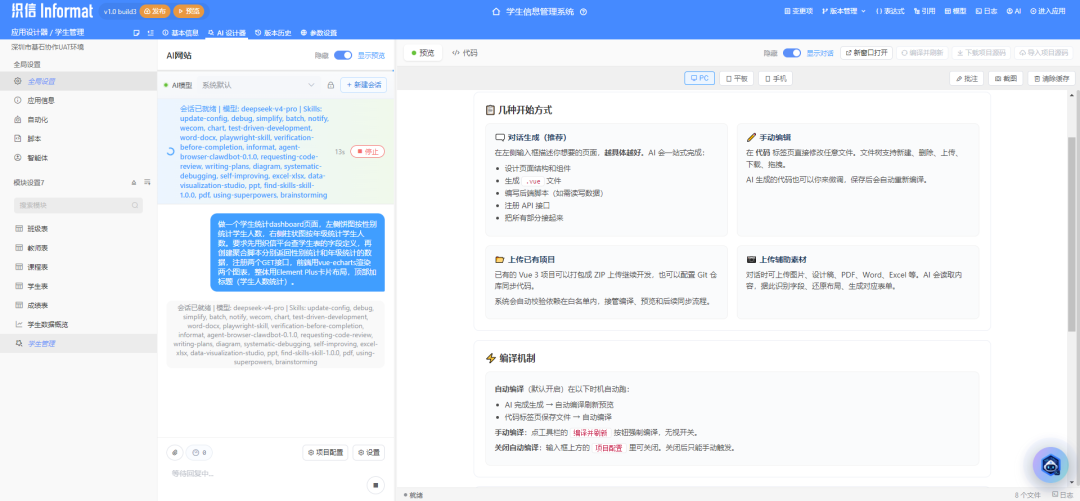Open the 模型 toolbar item
Image resolution: width=1080 pixels, height=501 pixels.
click(955, 12)
